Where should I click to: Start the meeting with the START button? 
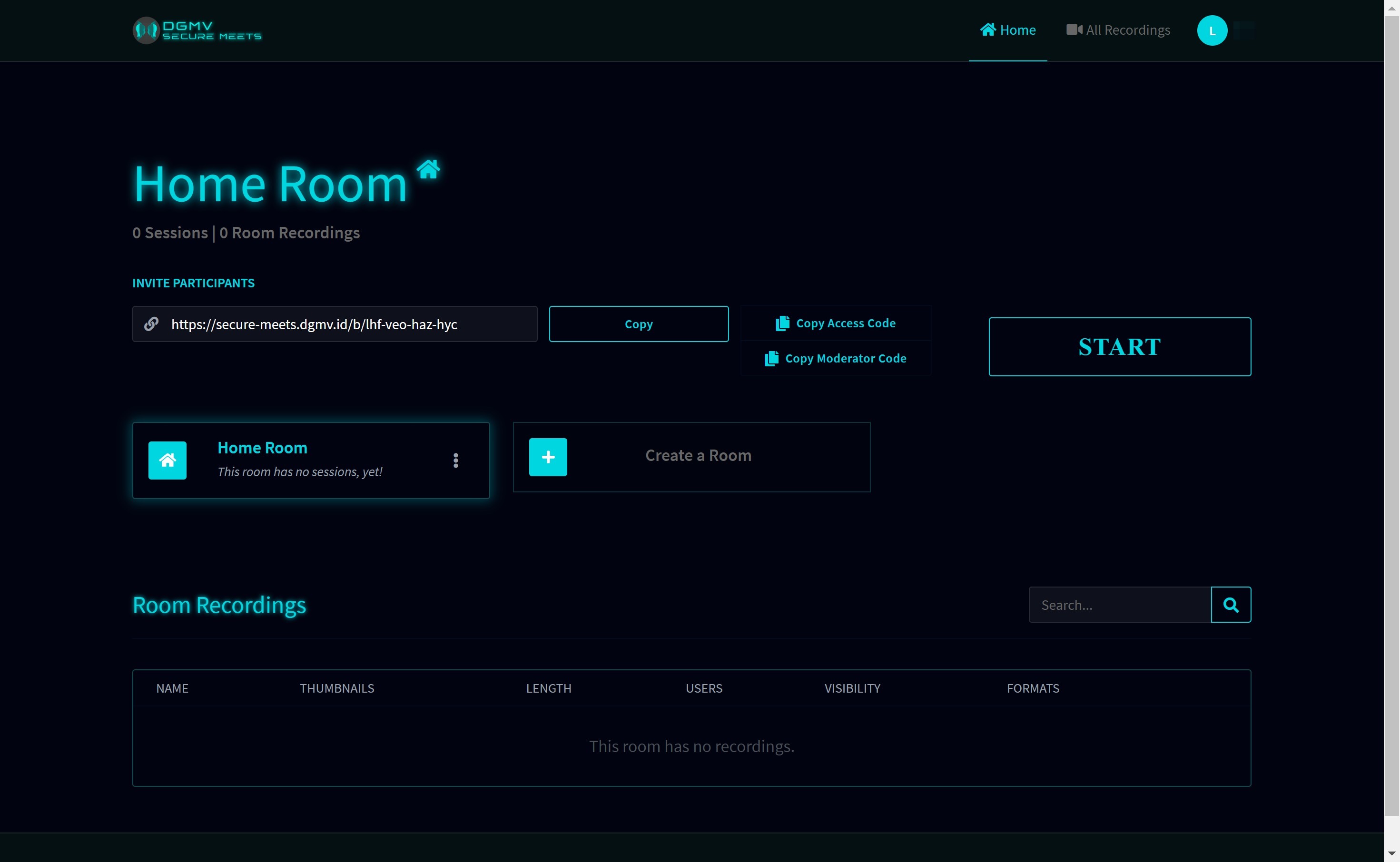point(1119,346)
